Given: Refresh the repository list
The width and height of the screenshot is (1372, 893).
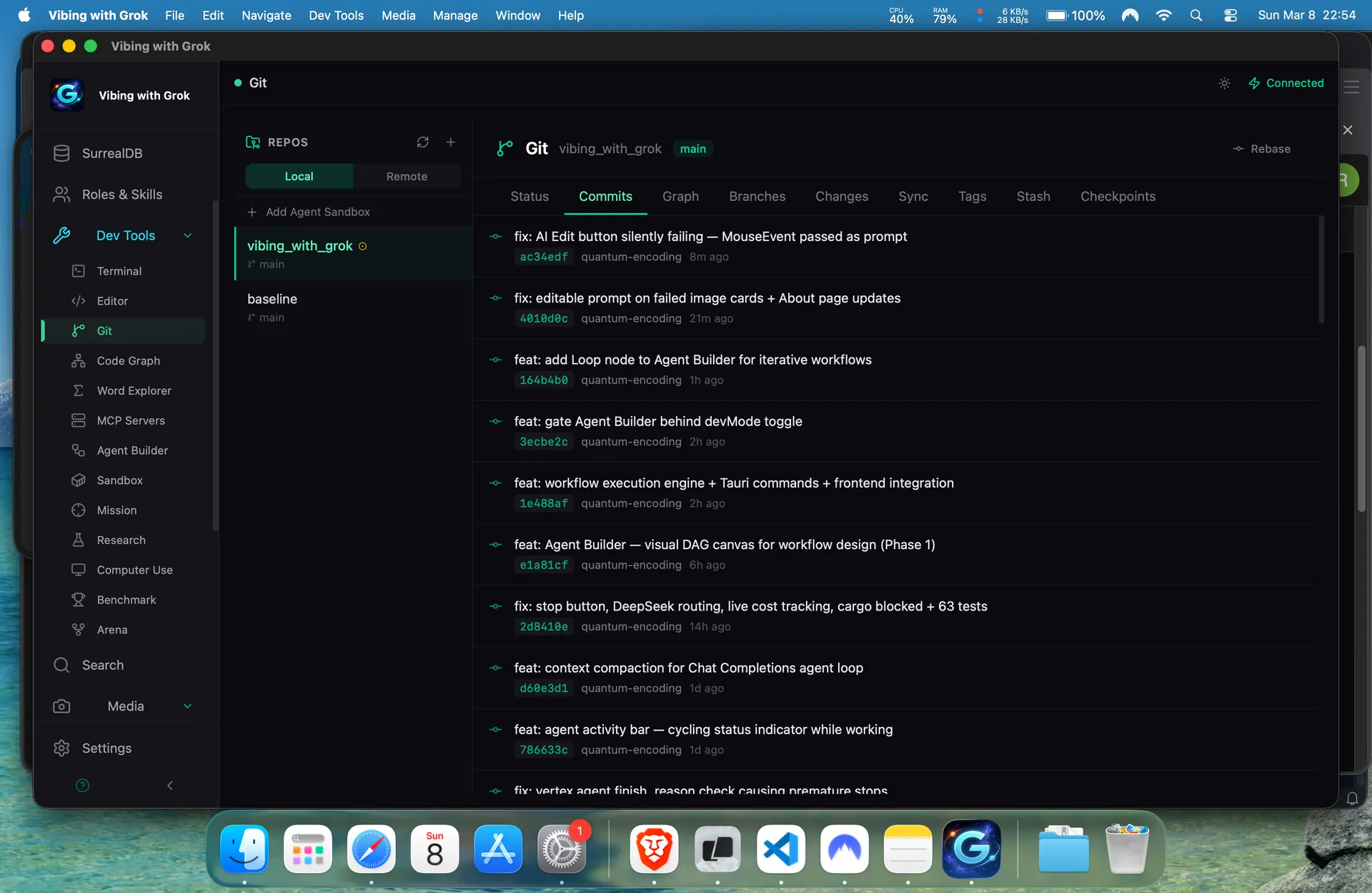Looking at the screenshot, I should point(422,142).
